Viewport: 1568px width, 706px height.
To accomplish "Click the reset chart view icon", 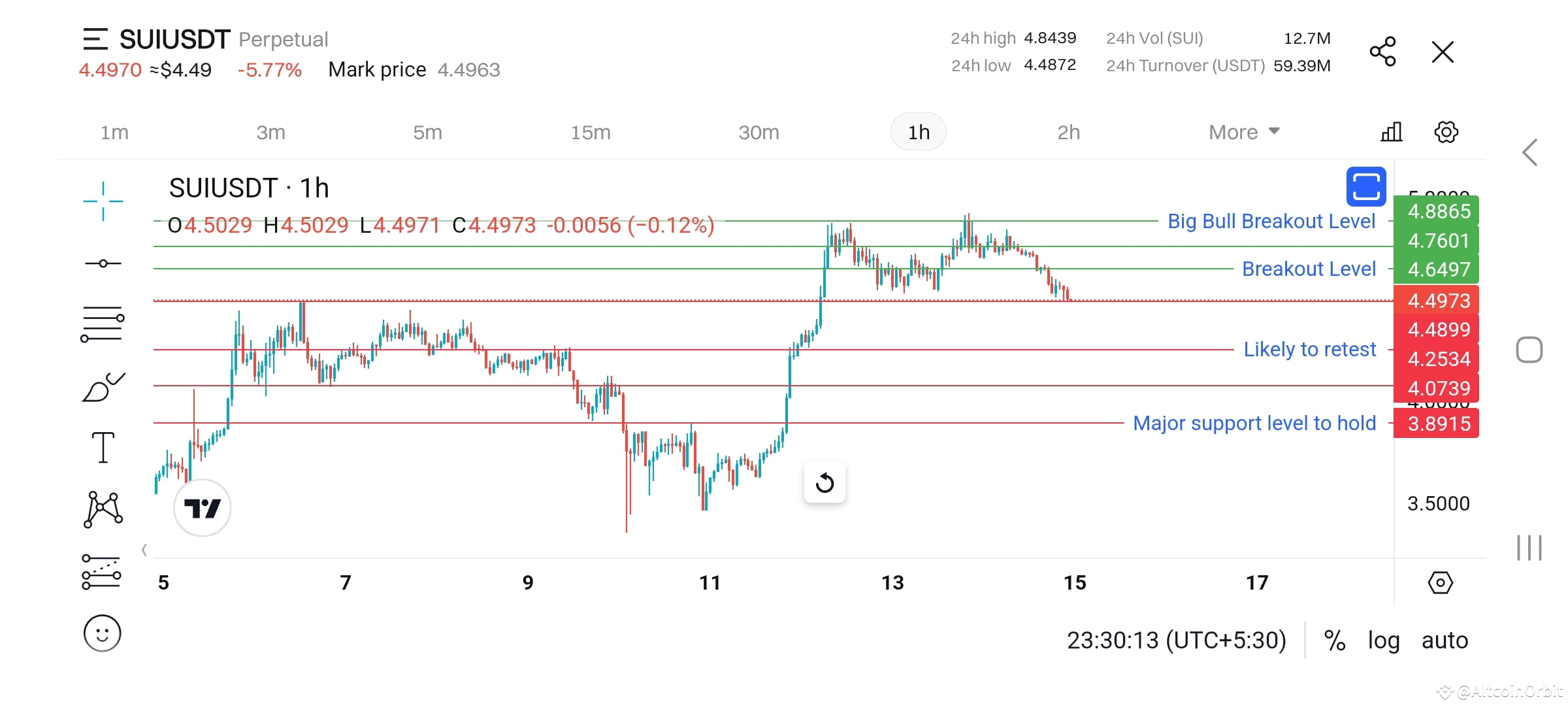I will [825, 482].
